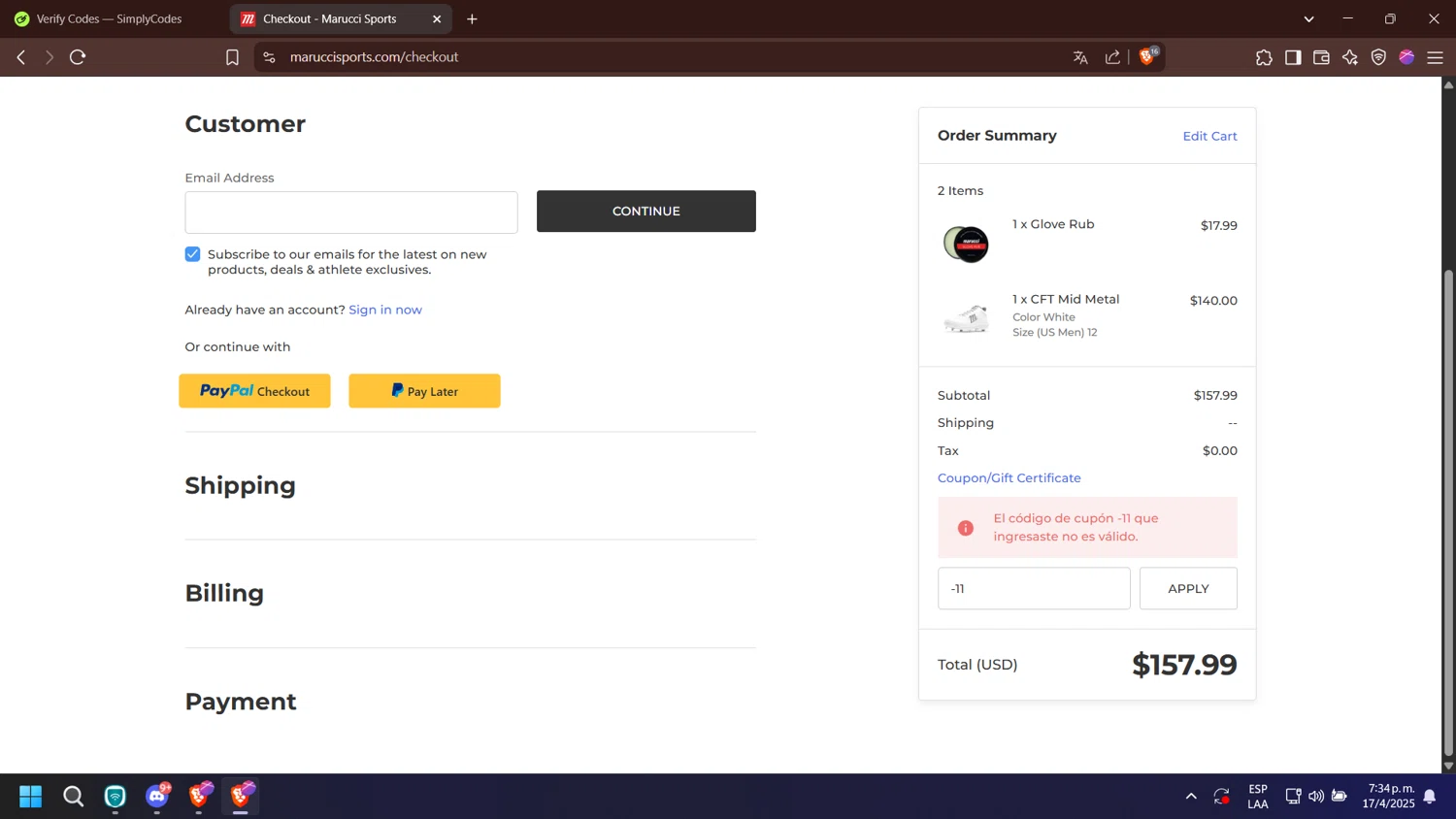Open the extensions puzzle icon
The image size is (1456, 819).
pyautogui.click(x=1264, y=57)
